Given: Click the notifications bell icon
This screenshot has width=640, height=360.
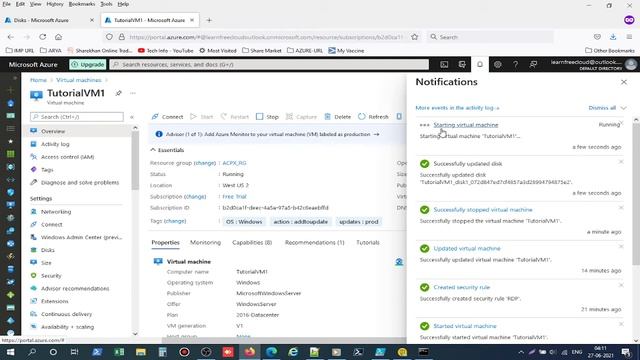Looking at the screenshot, I should 480,64.
